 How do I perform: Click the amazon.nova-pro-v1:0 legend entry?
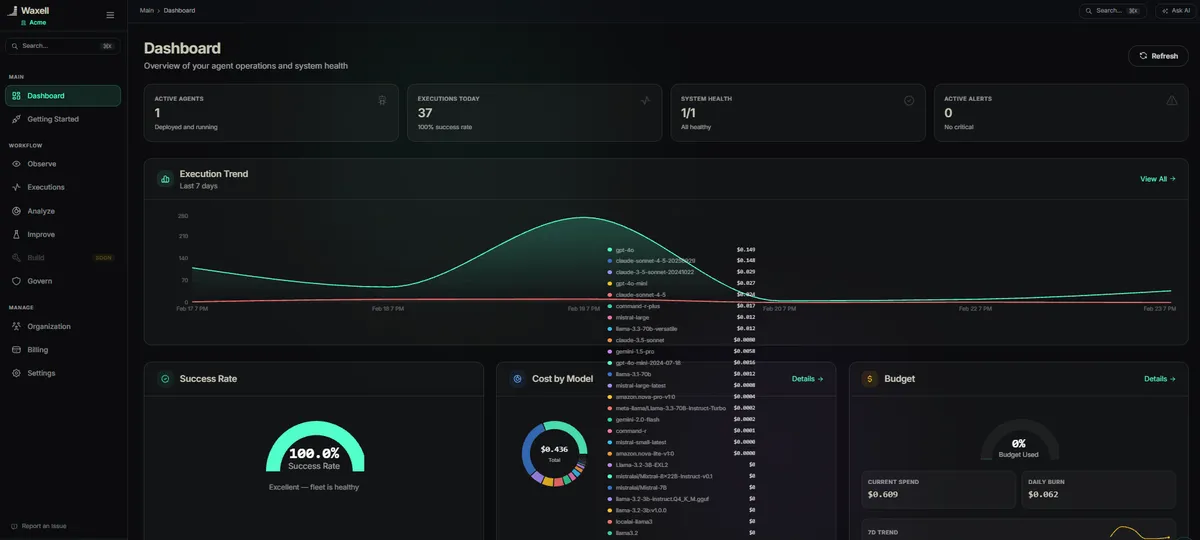click(x=645, y=396)
